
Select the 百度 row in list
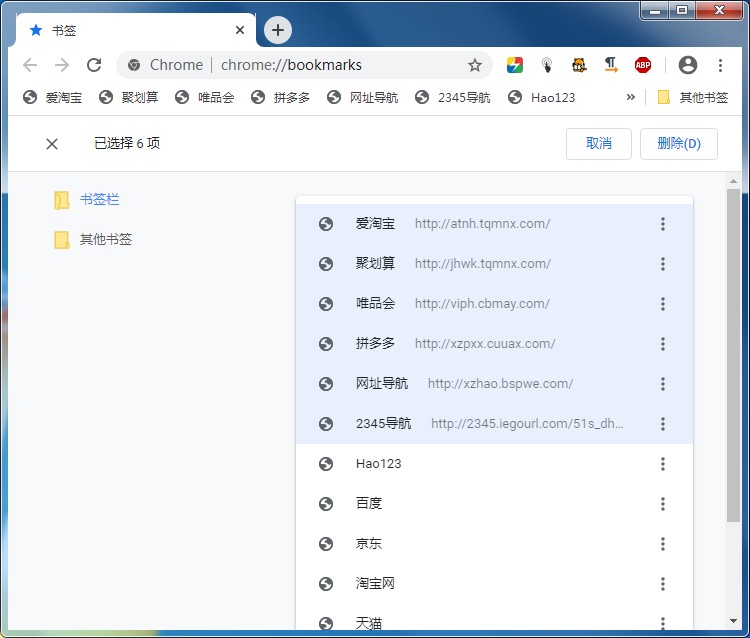(x=494, y=504)
